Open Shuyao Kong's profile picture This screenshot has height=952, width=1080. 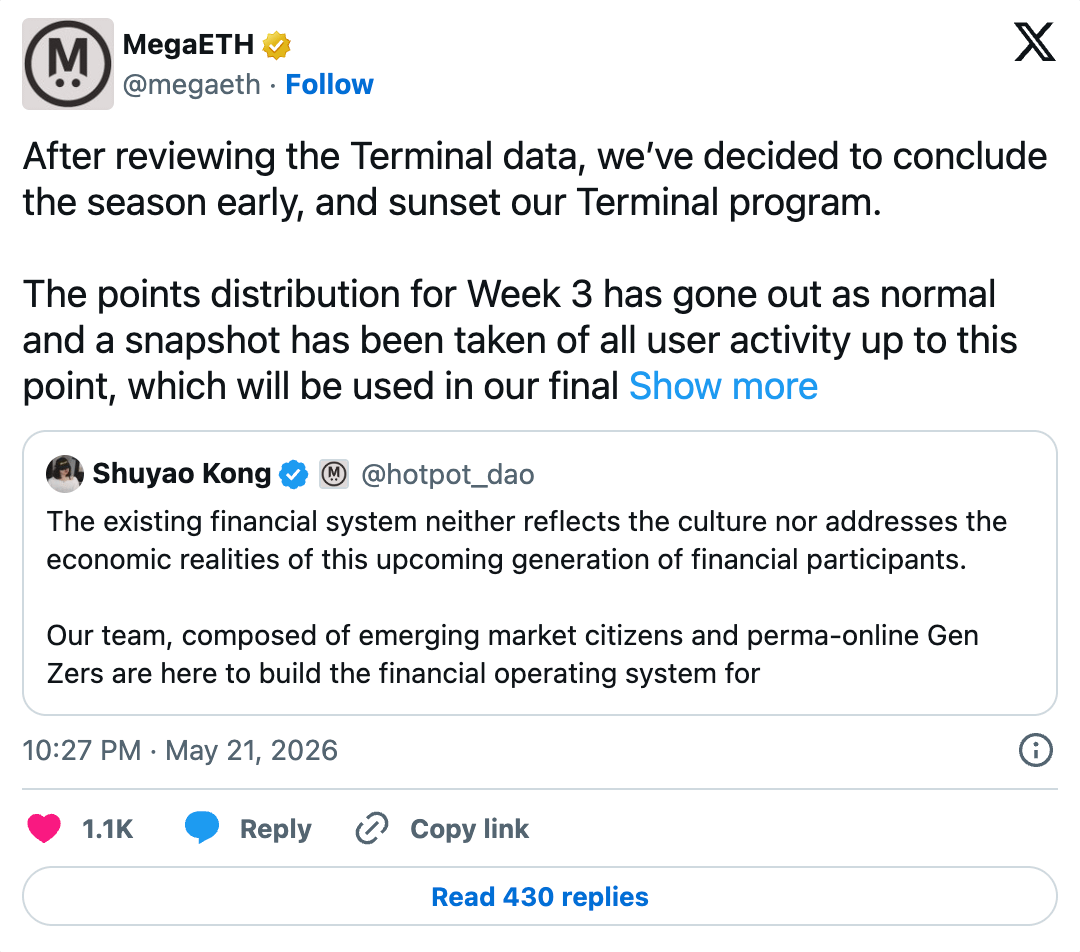65,474
